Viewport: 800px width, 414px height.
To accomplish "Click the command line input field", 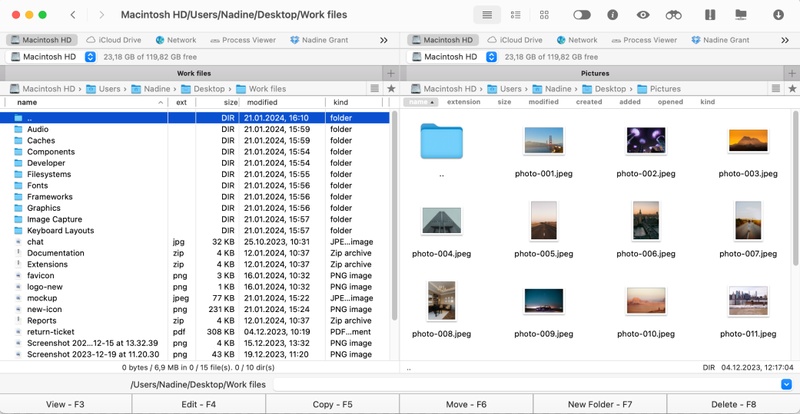I will point(526,384).
